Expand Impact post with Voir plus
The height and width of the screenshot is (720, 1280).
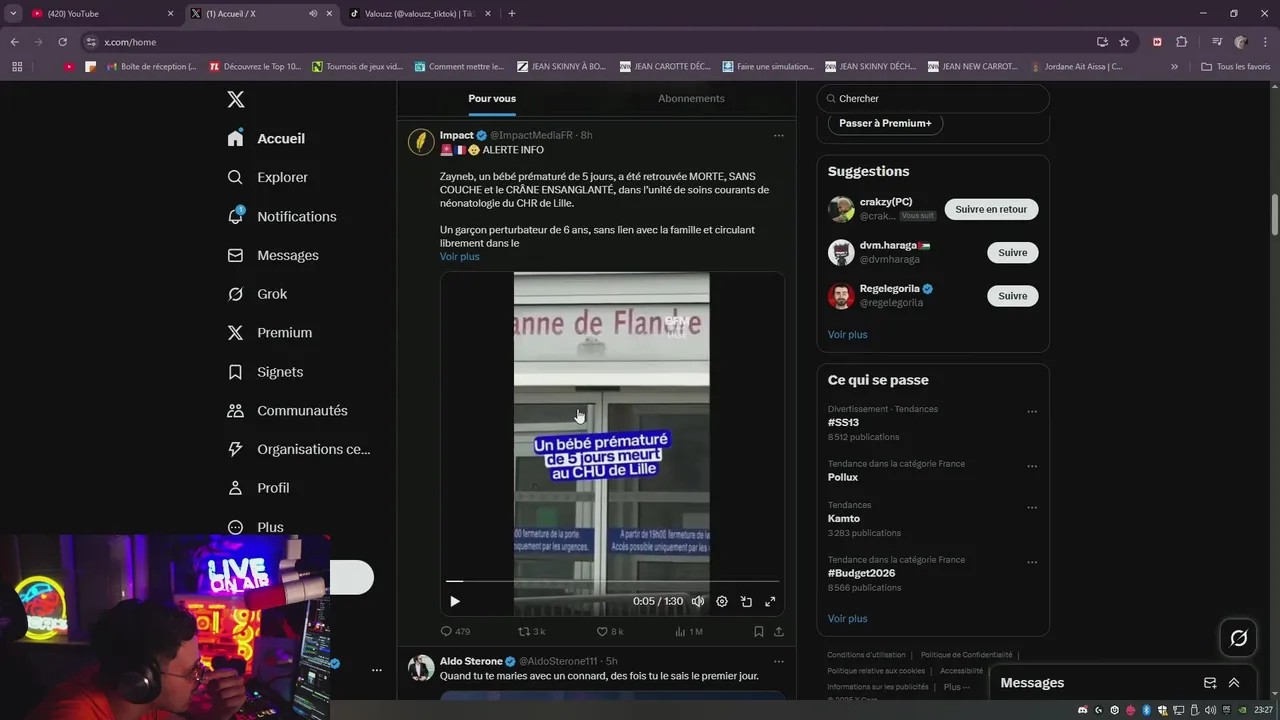pos(460,256)
